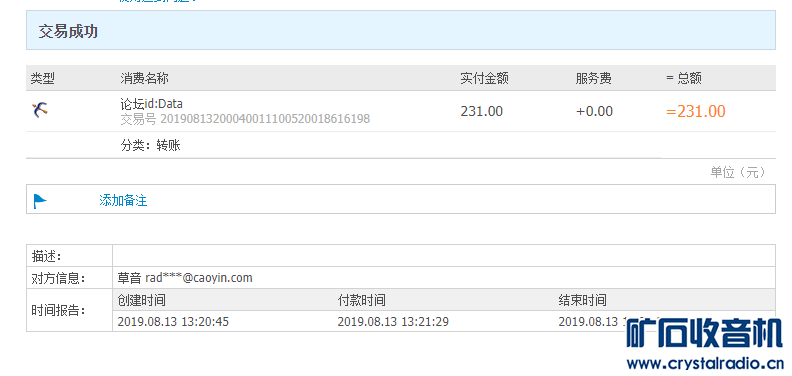Click the 矿石收音机 watermark logo
792x376 pixels.
[x=705, y=334]
